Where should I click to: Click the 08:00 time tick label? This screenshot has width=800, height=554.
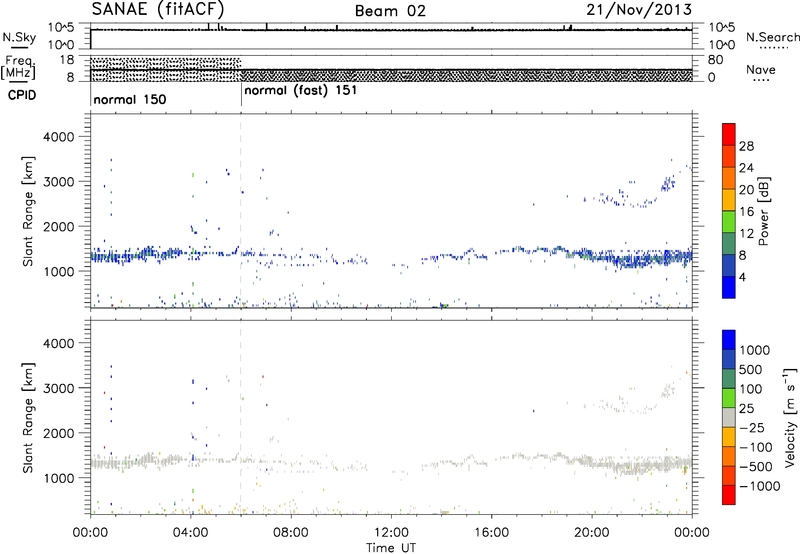(x=291, y=533)
